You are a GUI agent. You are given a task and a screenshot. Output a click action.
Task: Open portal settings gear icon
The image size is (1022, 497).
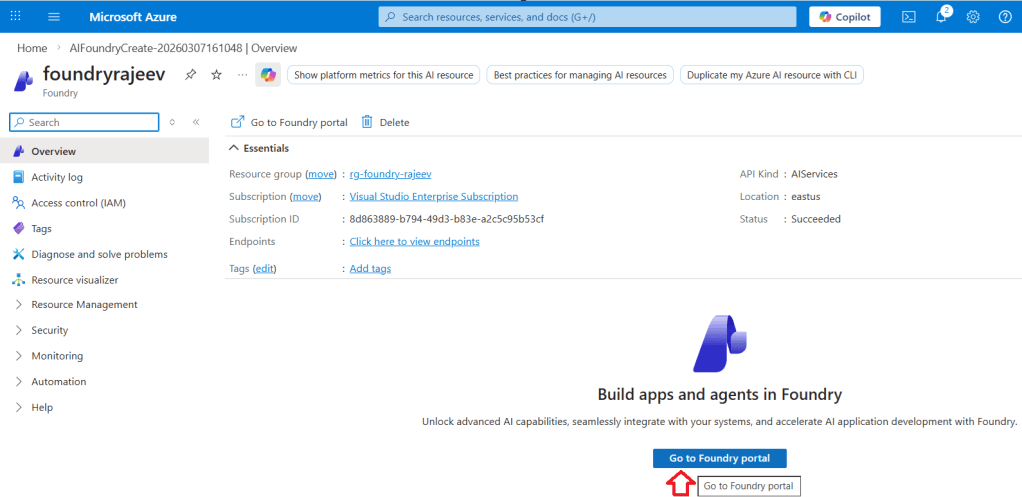[972, 17]
